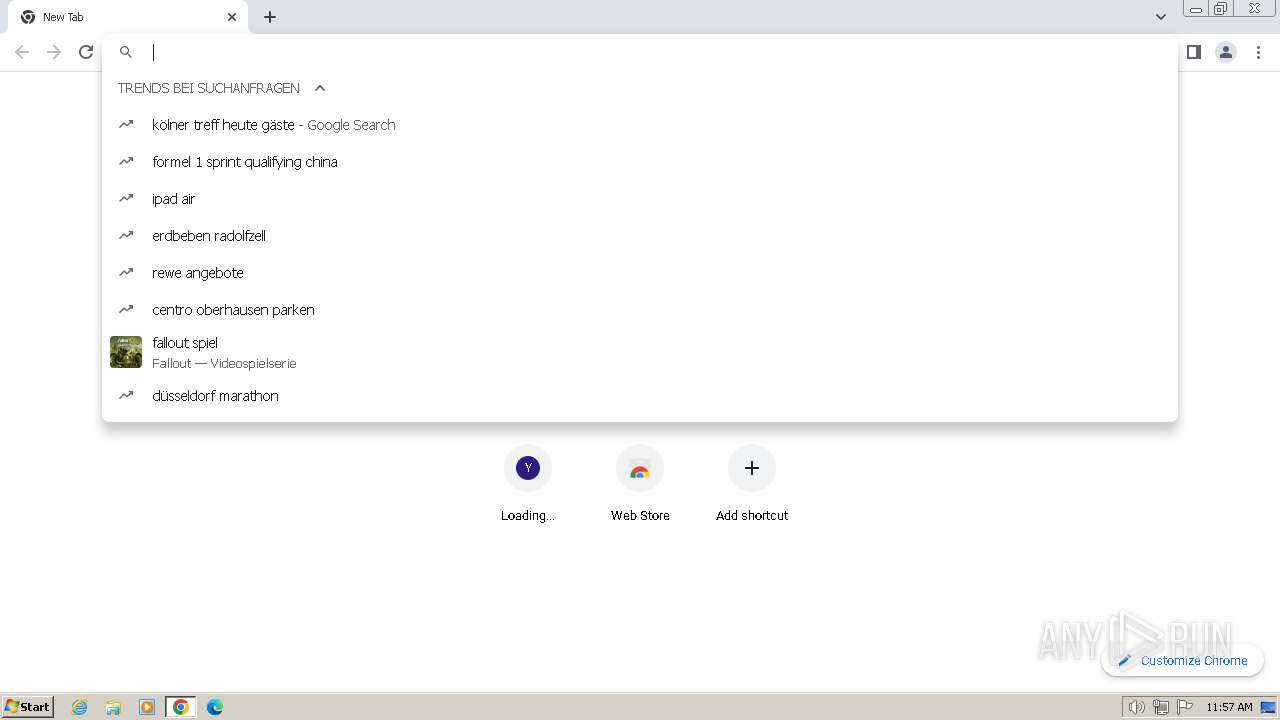Click the Add shortcut plus tile

click(x=752, y=484)
